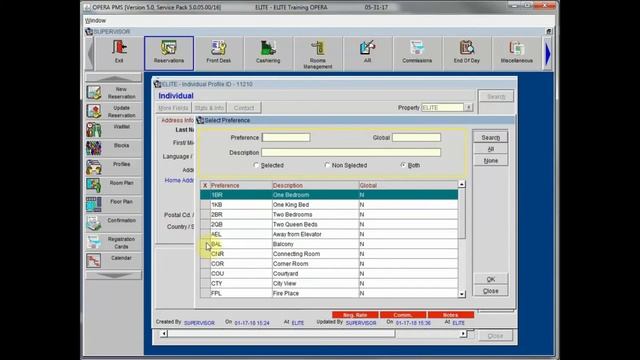Check the selection box for 1BR row

coord(205,195)
